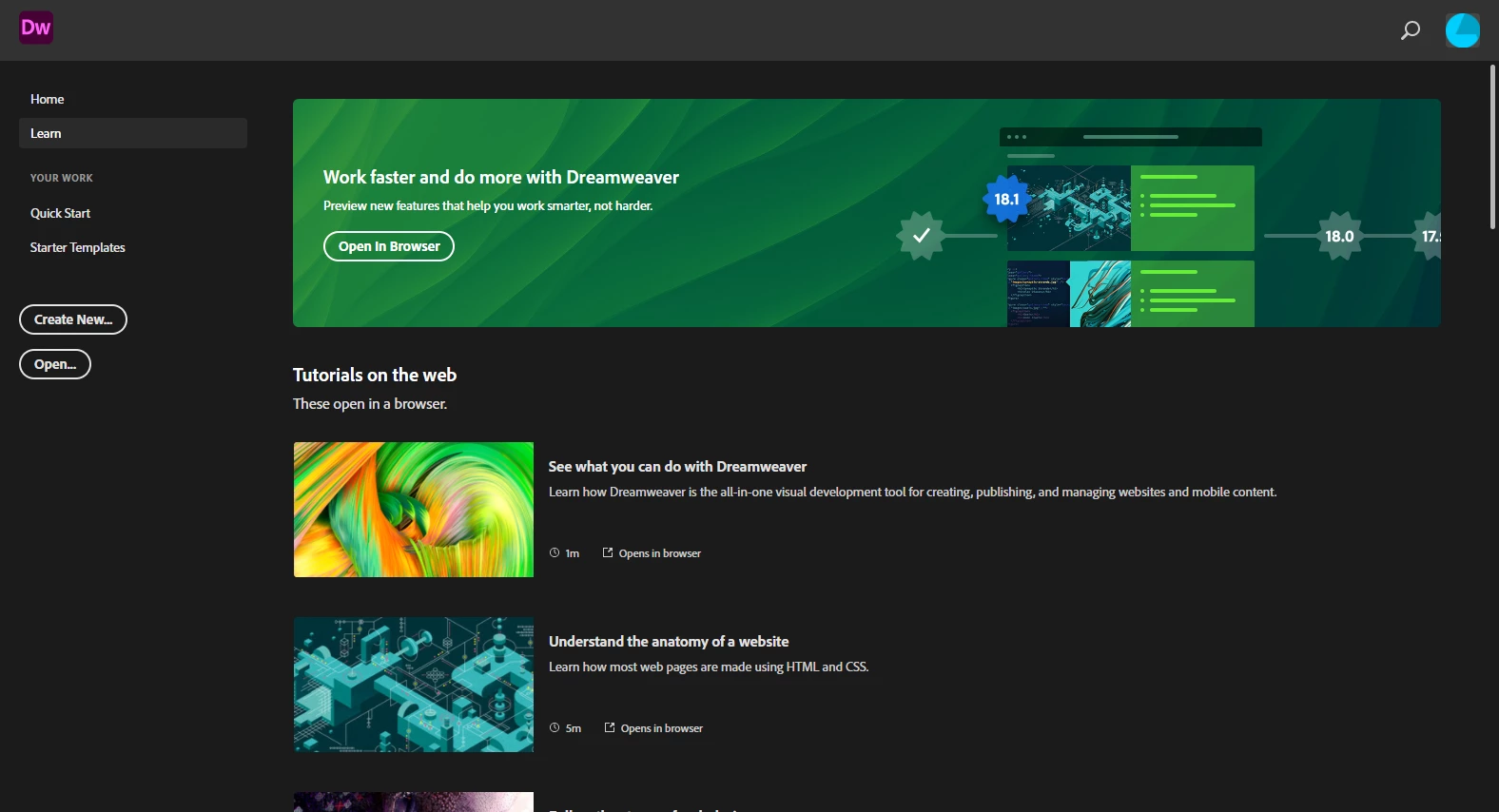Image resolution: width=1499 pixels, height=812 pixels.
Task: Click the 18.1 version badge in banner
Action: coord(1006,199)
